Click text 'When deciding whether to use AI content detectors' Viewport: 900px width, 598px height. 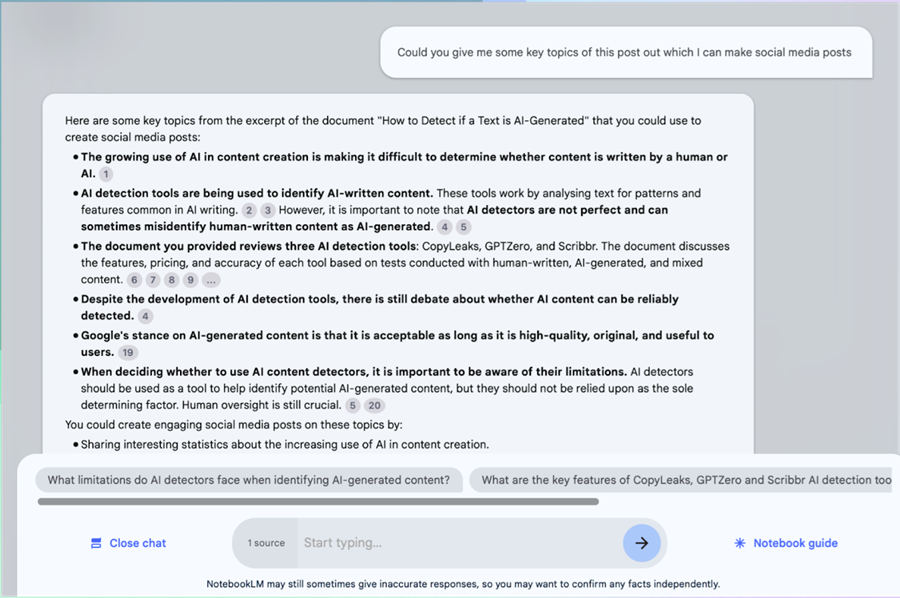point(354,372)
